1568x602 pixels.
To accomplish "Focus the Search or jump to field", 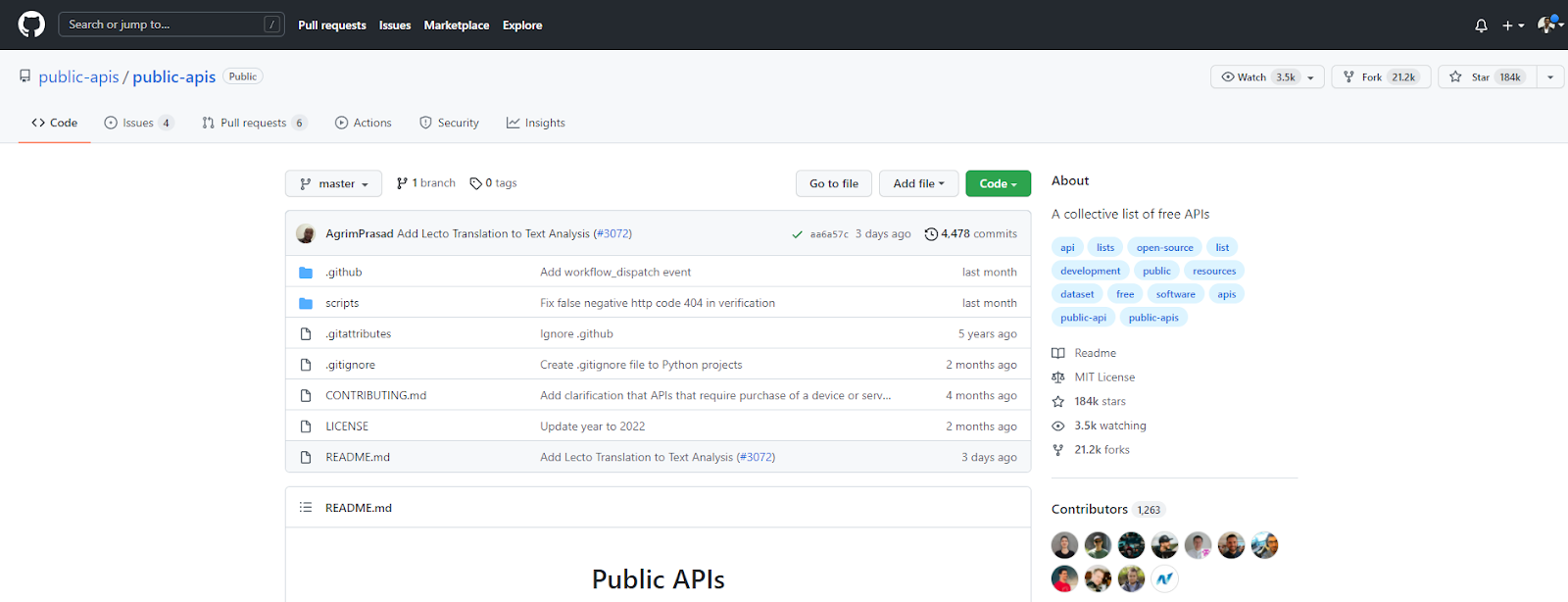I will 171,25.
